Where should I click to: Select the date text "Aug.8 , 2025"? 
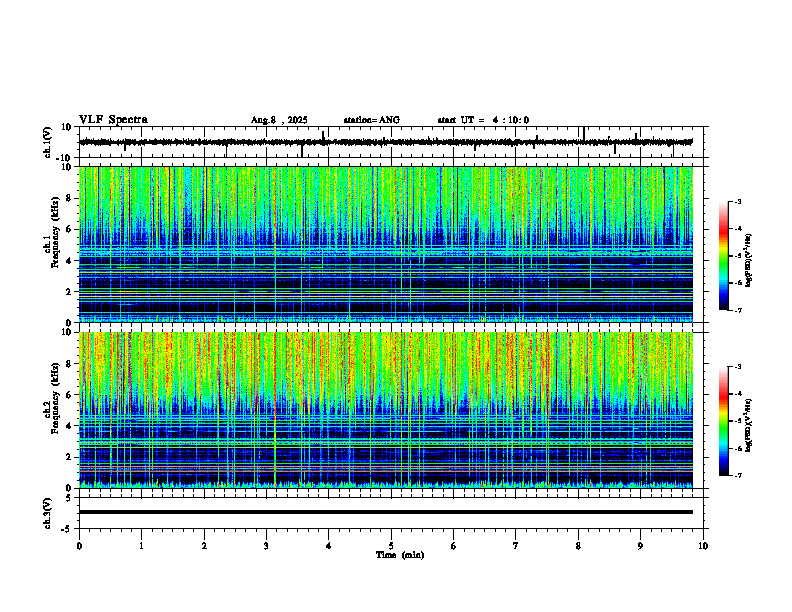(279, 120)
